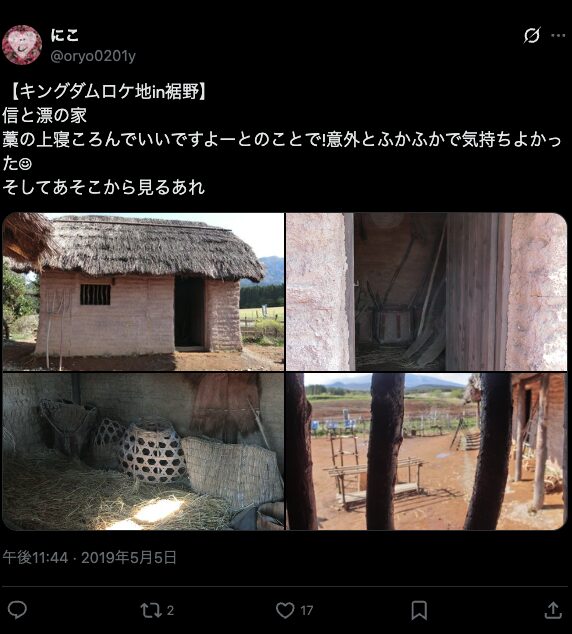Click the tweet title line キングダムロケ地in裾野
Viewport: 572px width, 634px height.
106,92
